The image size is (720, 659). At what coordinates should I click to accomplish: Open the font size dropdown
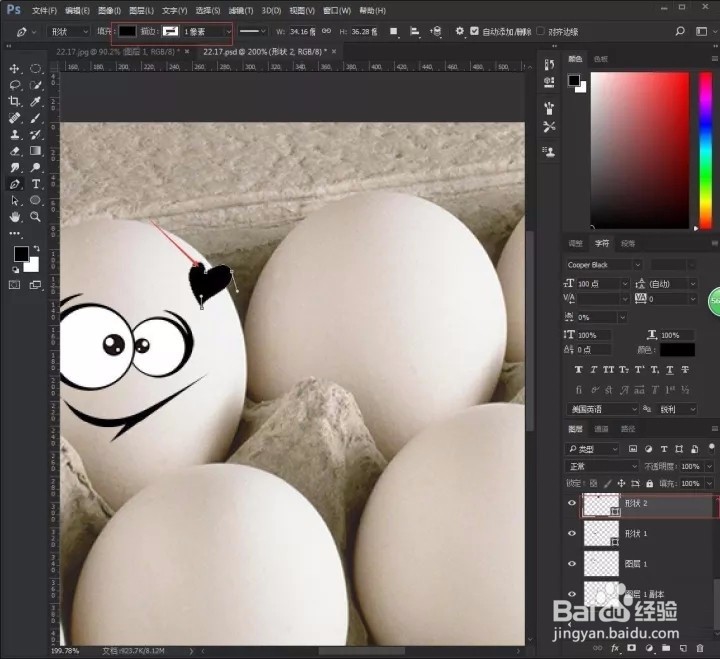[x=624, y=284]
